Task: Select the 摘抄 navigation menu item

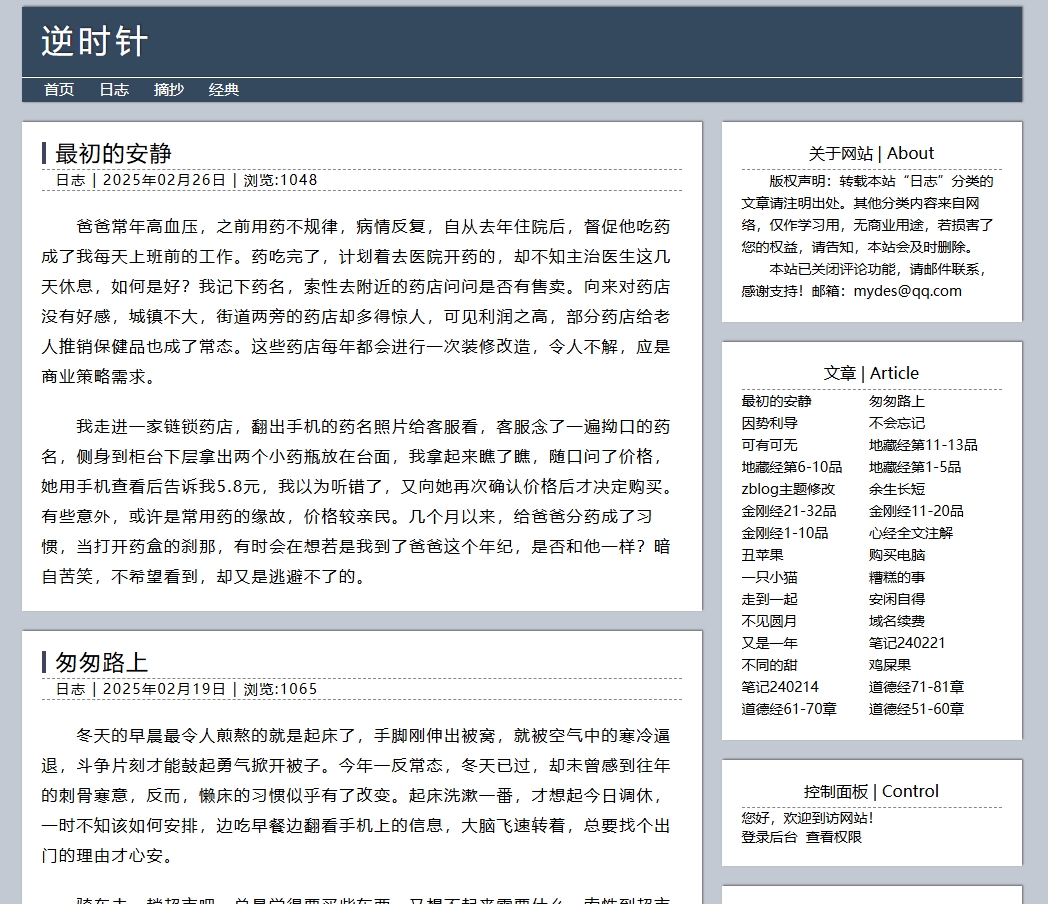Action: point(169,90)
